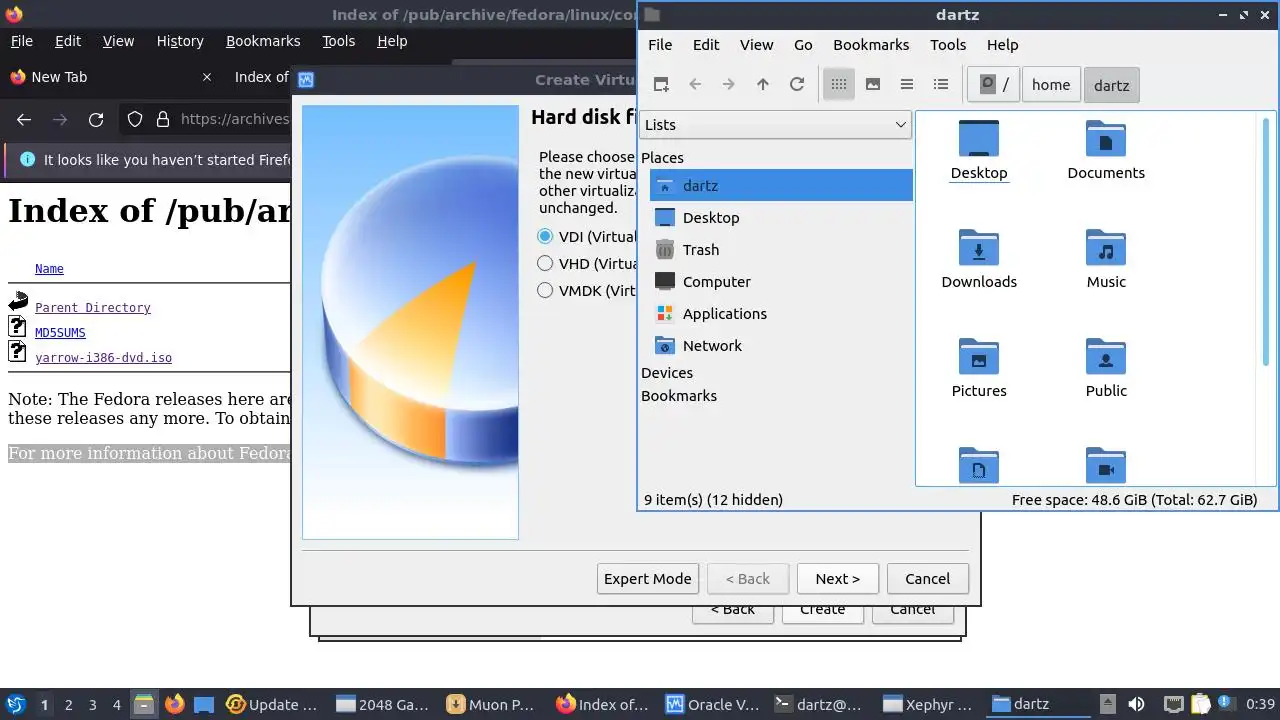Screen dimensions: 1280x720
Task: Follow the Parent Directory link
Action: click(x=93, y=308)
